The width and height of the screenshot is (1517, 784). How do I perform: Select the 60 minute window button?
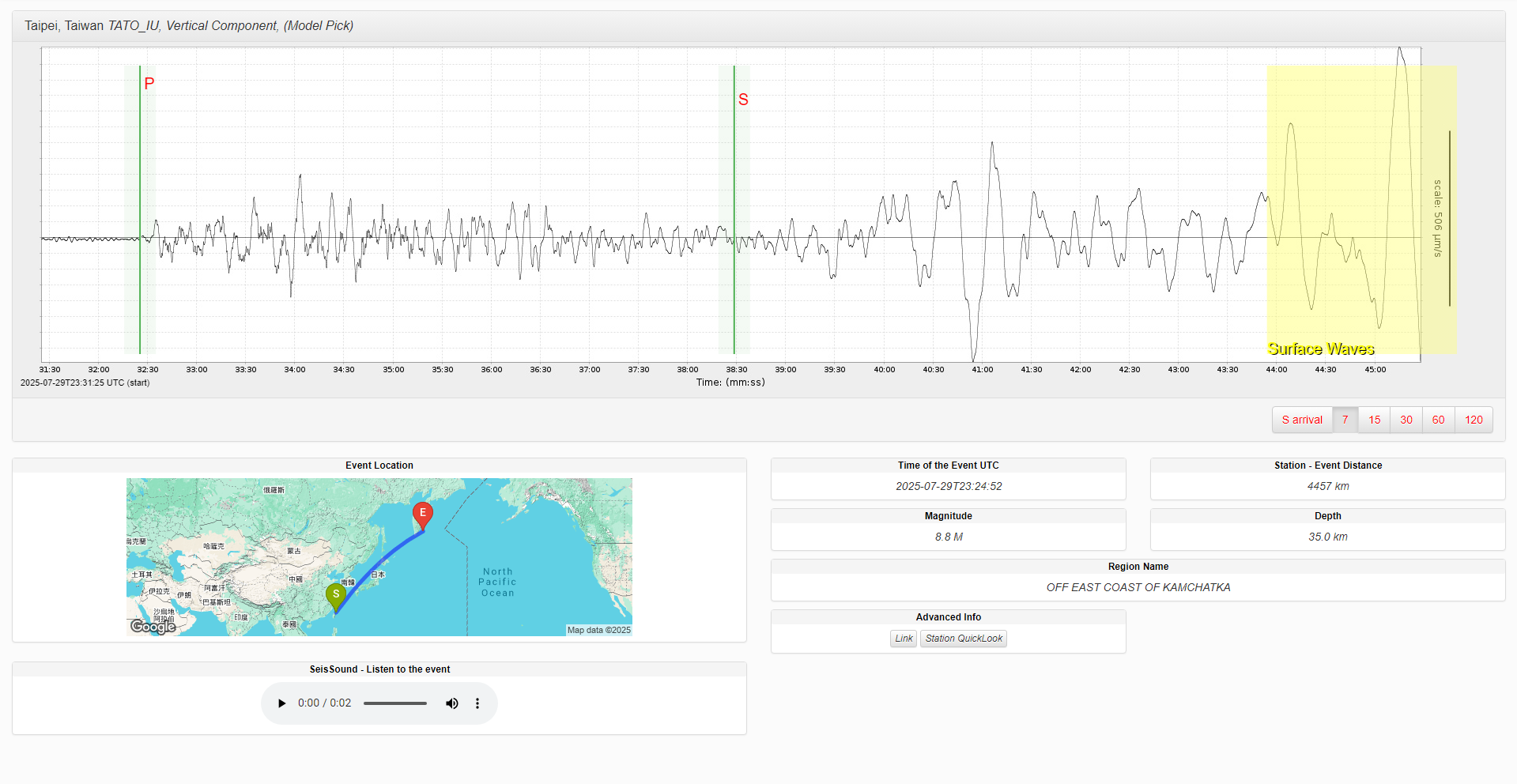coord(1439,420)
